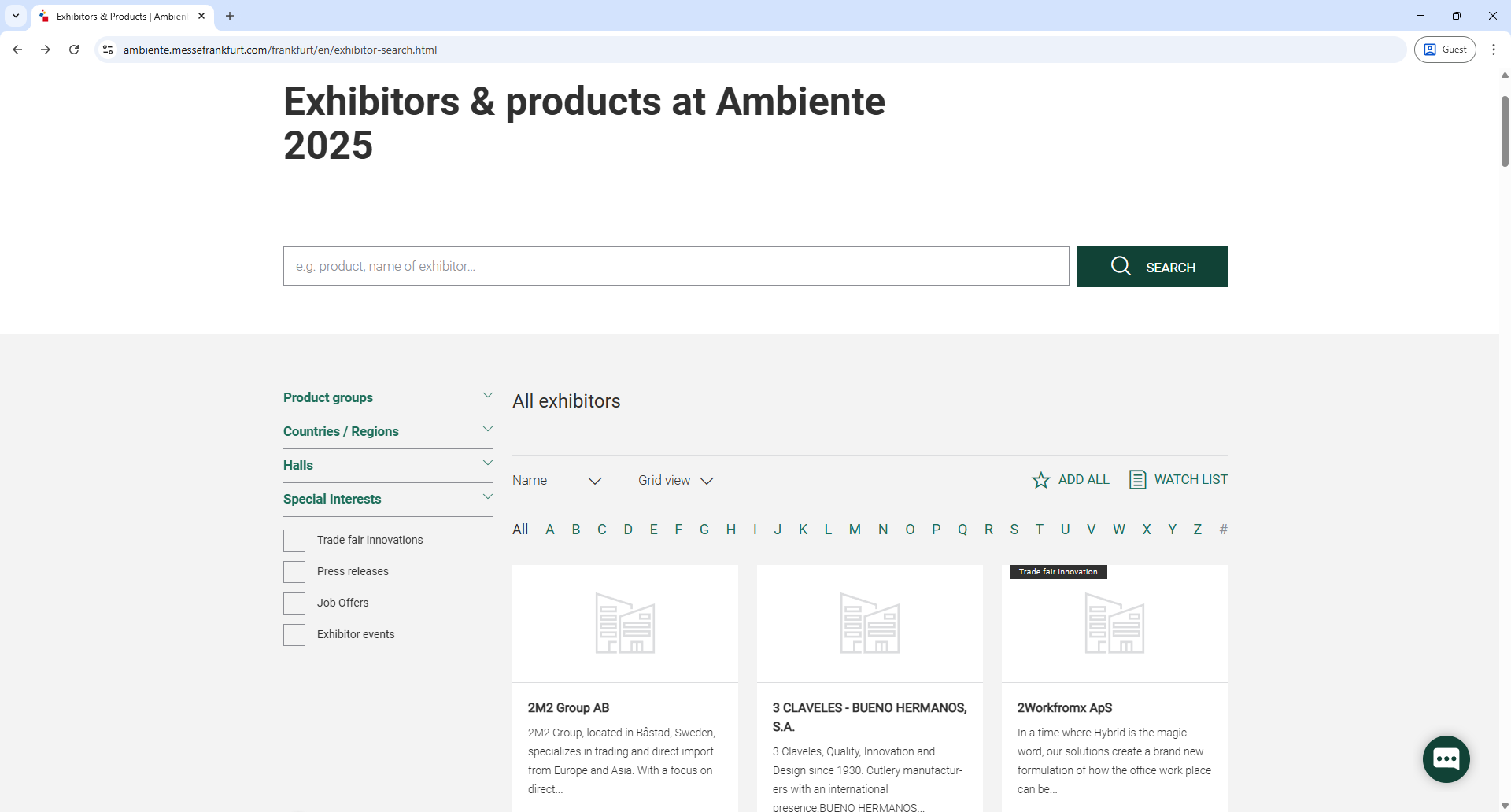Open the chat bubble in the bottom right corner
The width and height of the screenshot is (1511, 812).
pyautogui.click(x=1446, y=758)
